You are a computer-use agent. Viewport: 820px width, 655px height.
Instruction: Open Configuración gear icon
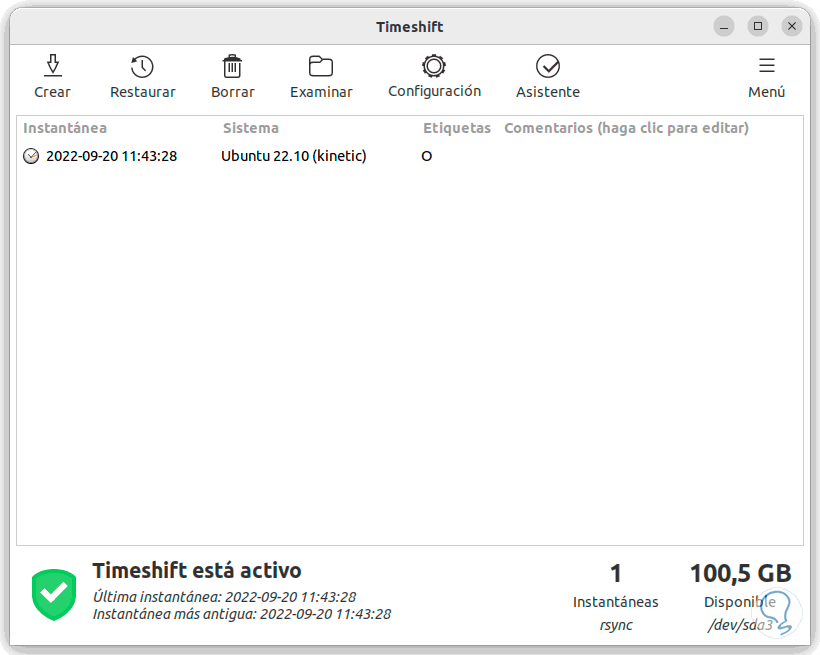tap(433, 66)
